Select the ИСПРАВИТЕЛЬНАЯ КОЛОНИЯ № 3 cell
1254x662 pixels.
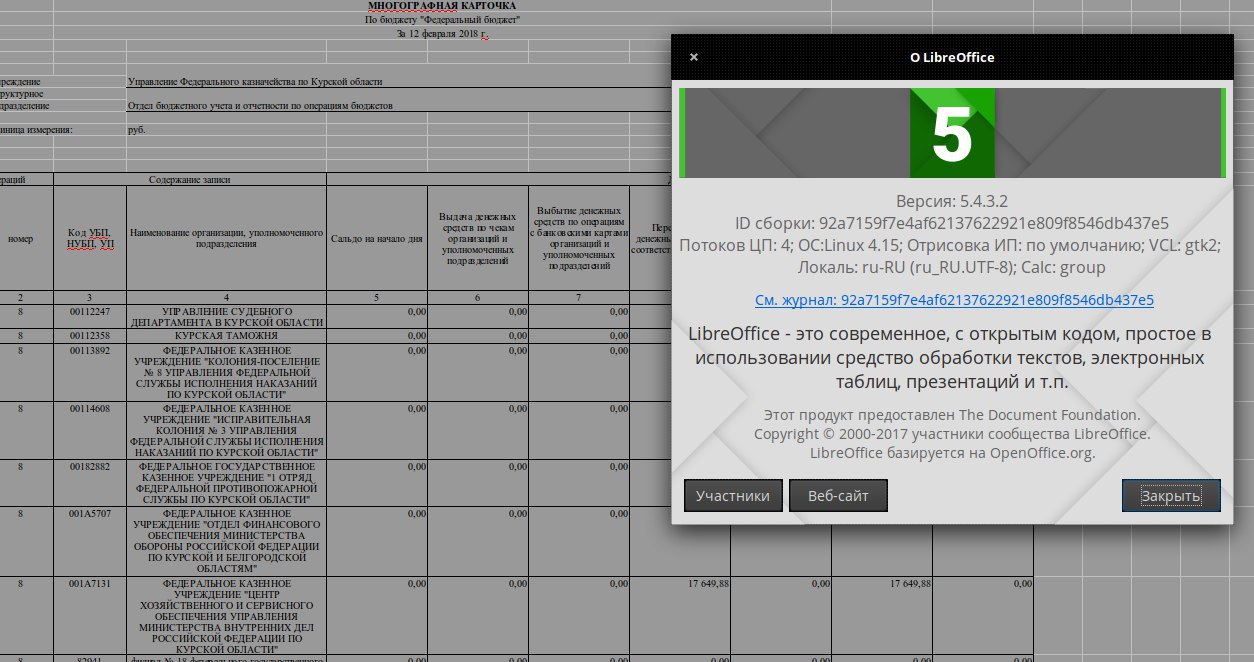click(227, 430)
